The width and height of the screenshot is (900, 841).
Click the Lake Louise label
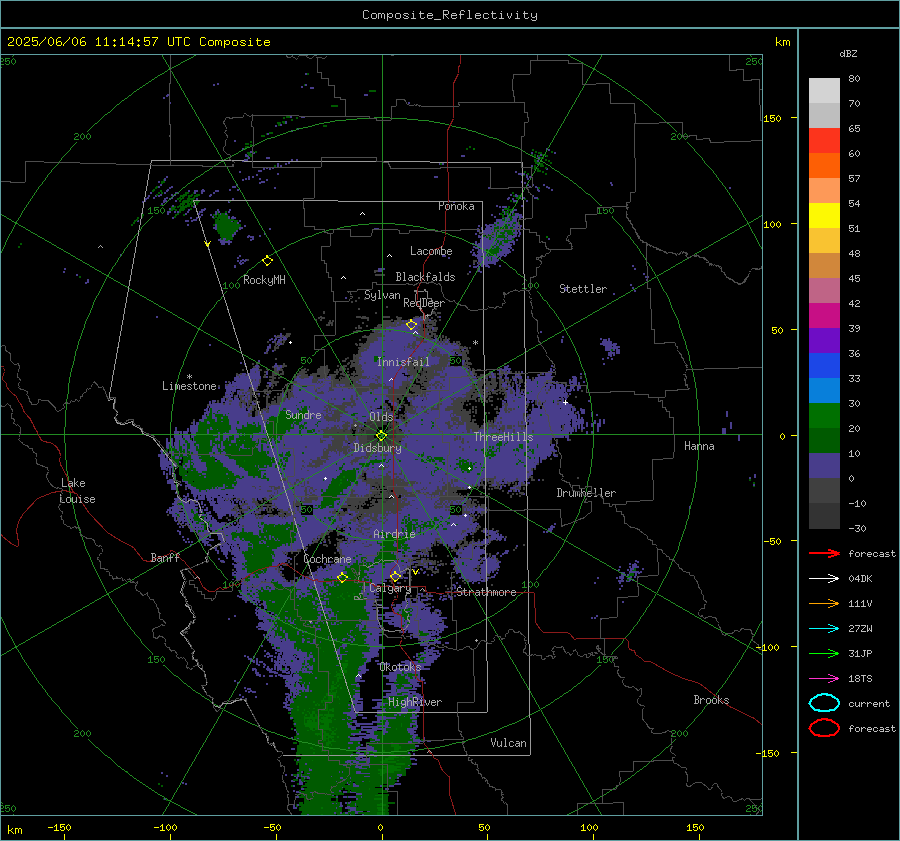tap(78, 491)
